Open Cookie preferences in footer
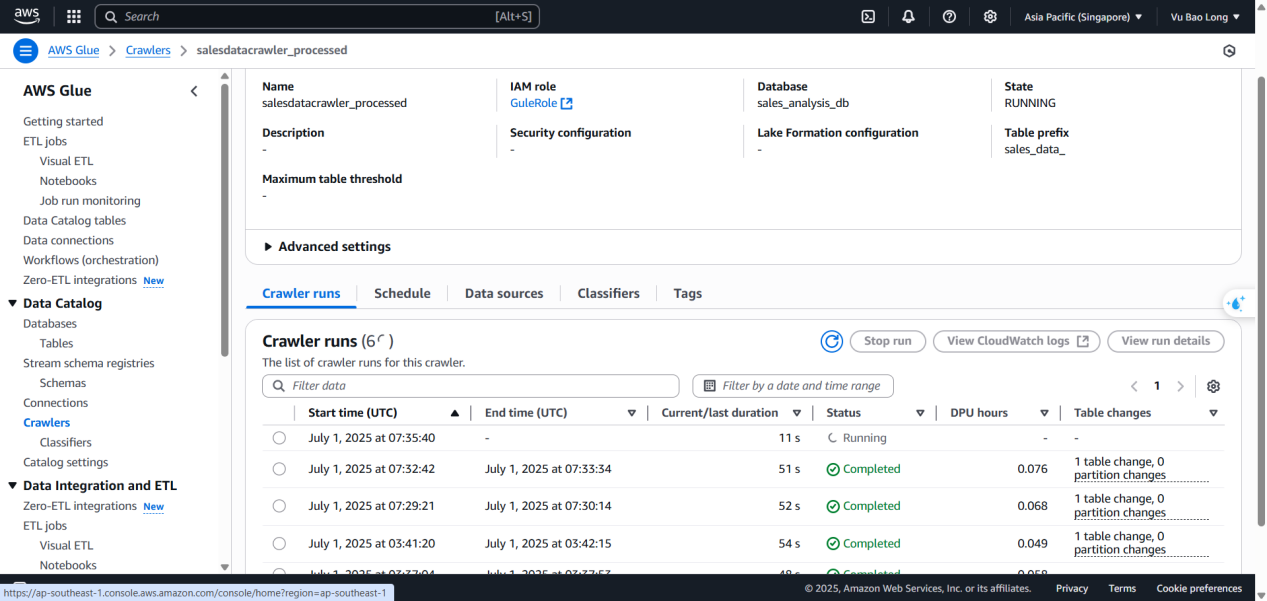The width and height of the screenshot is (1267, 601). coord(1199,589)
